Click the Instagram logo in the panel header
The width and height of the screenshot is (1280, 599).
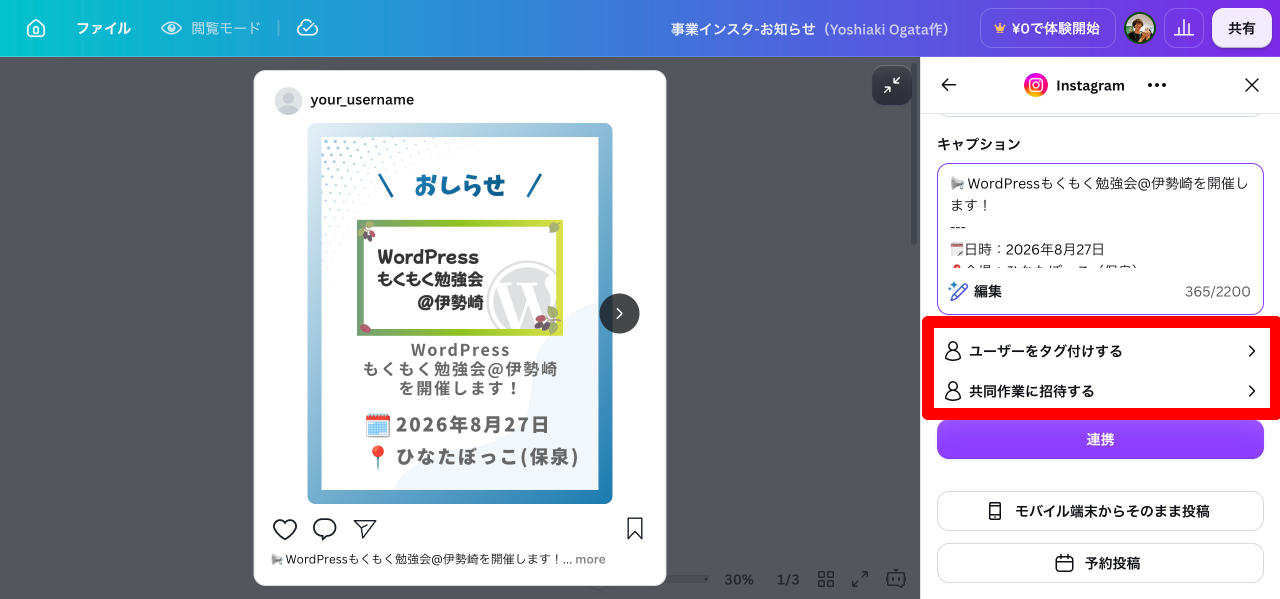[1036, 85]
